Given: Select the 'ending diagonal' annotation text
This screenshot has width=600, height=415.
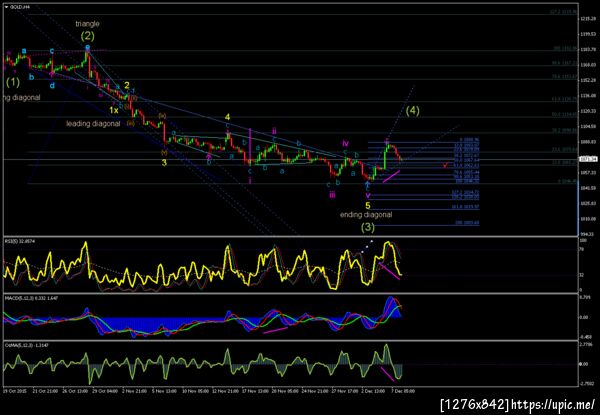Looking at the screenshot, I should coord(366,215).
